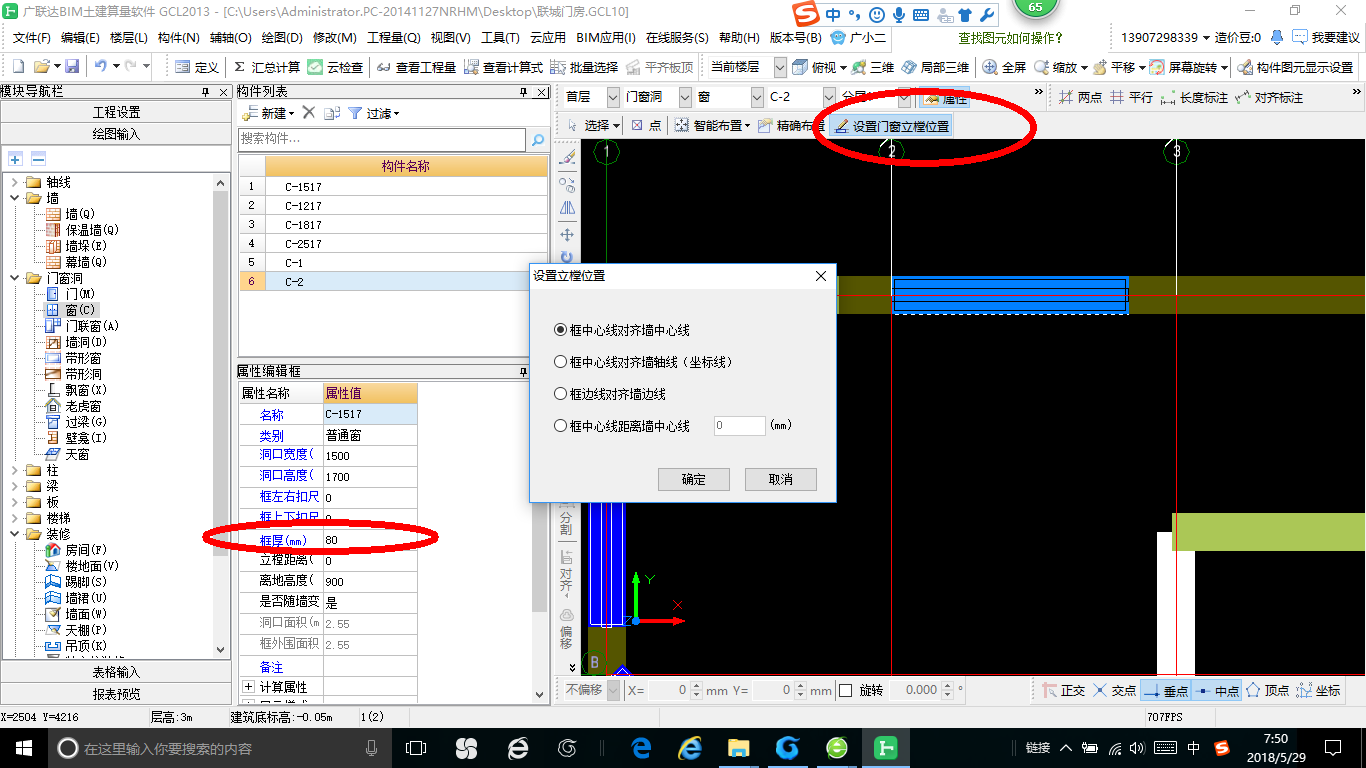Click 表格输入 navigation button
This screenshot has width=1366, height=768.
point(117,672)
